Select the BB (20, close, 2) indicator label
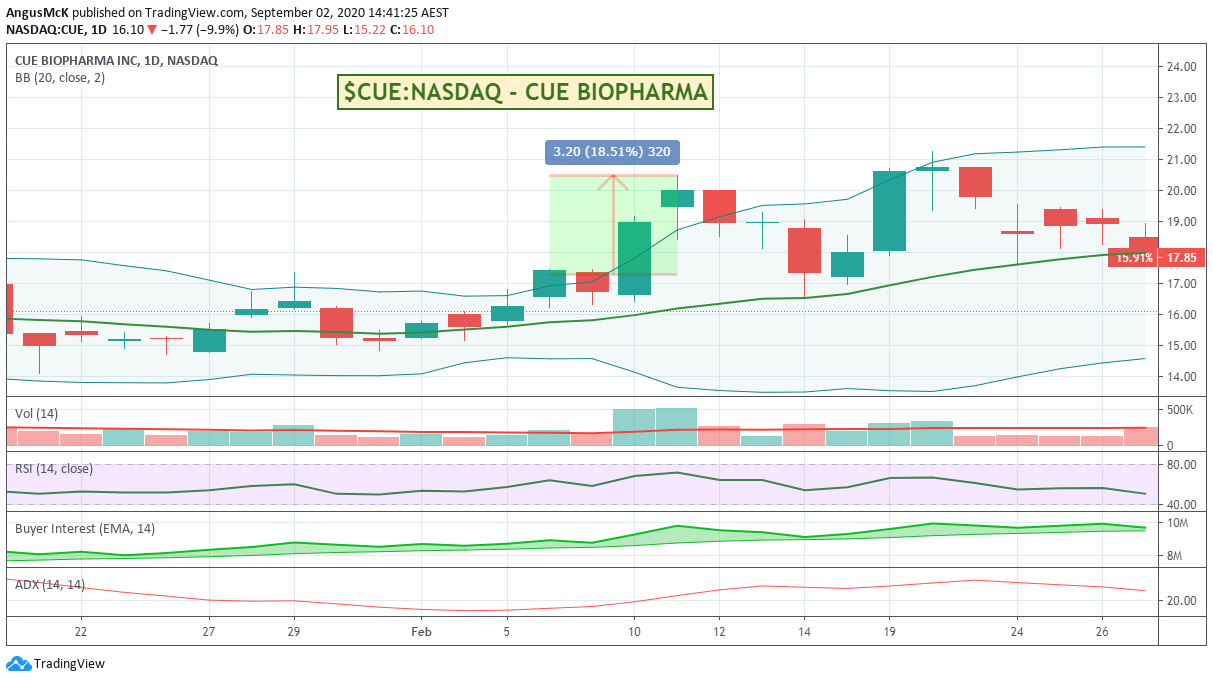 point(59,78)
